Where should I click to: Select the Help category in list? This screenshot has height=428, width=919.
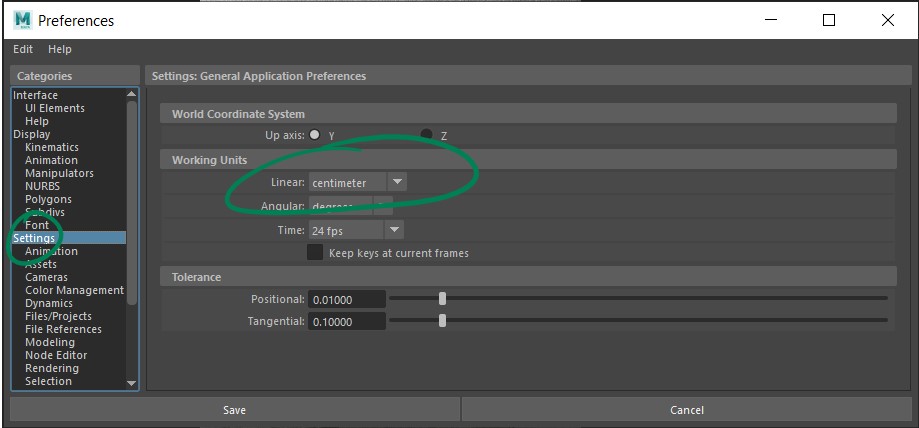[36, 121]
